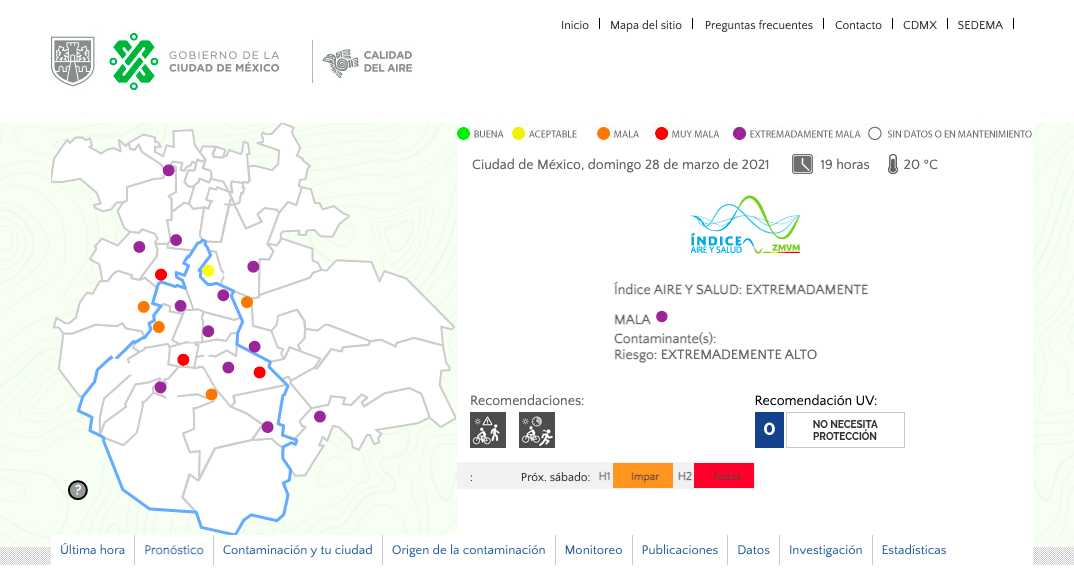Click the orange Impar H1 button
Screen dimensions: 1074x570
coord(643,477)
